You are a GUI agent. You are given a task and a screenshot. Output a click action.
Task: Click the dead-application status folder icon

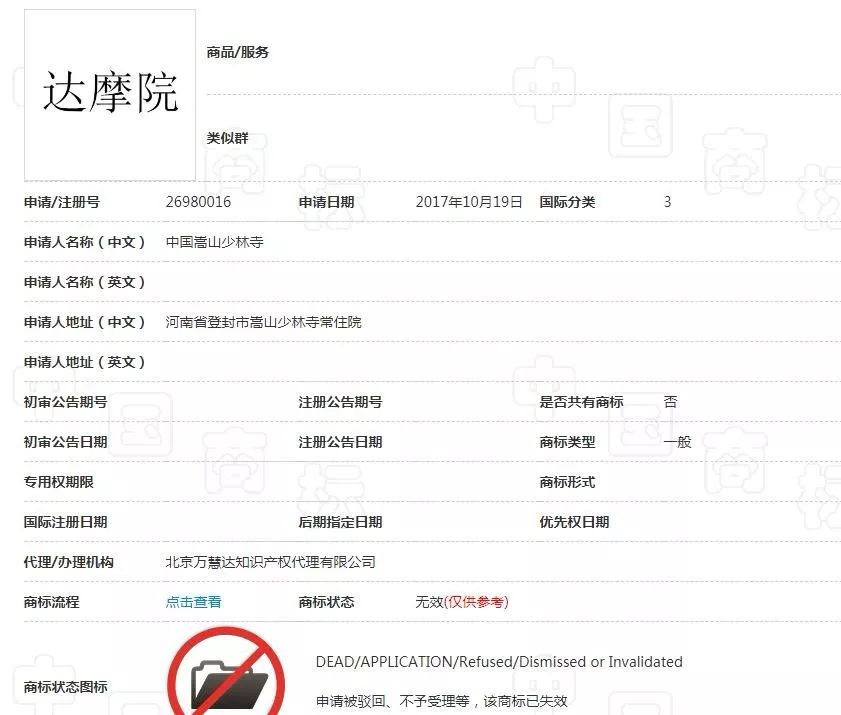[226, 672]
